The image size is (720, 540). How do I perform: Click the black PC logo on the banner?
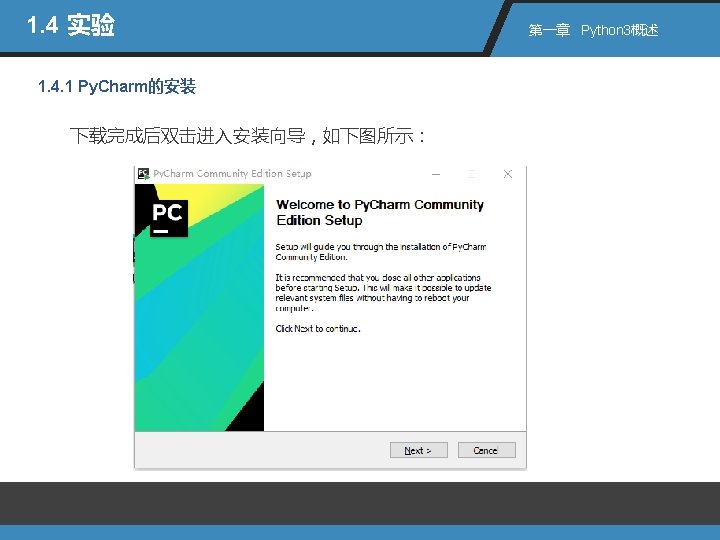click(169, 218)
